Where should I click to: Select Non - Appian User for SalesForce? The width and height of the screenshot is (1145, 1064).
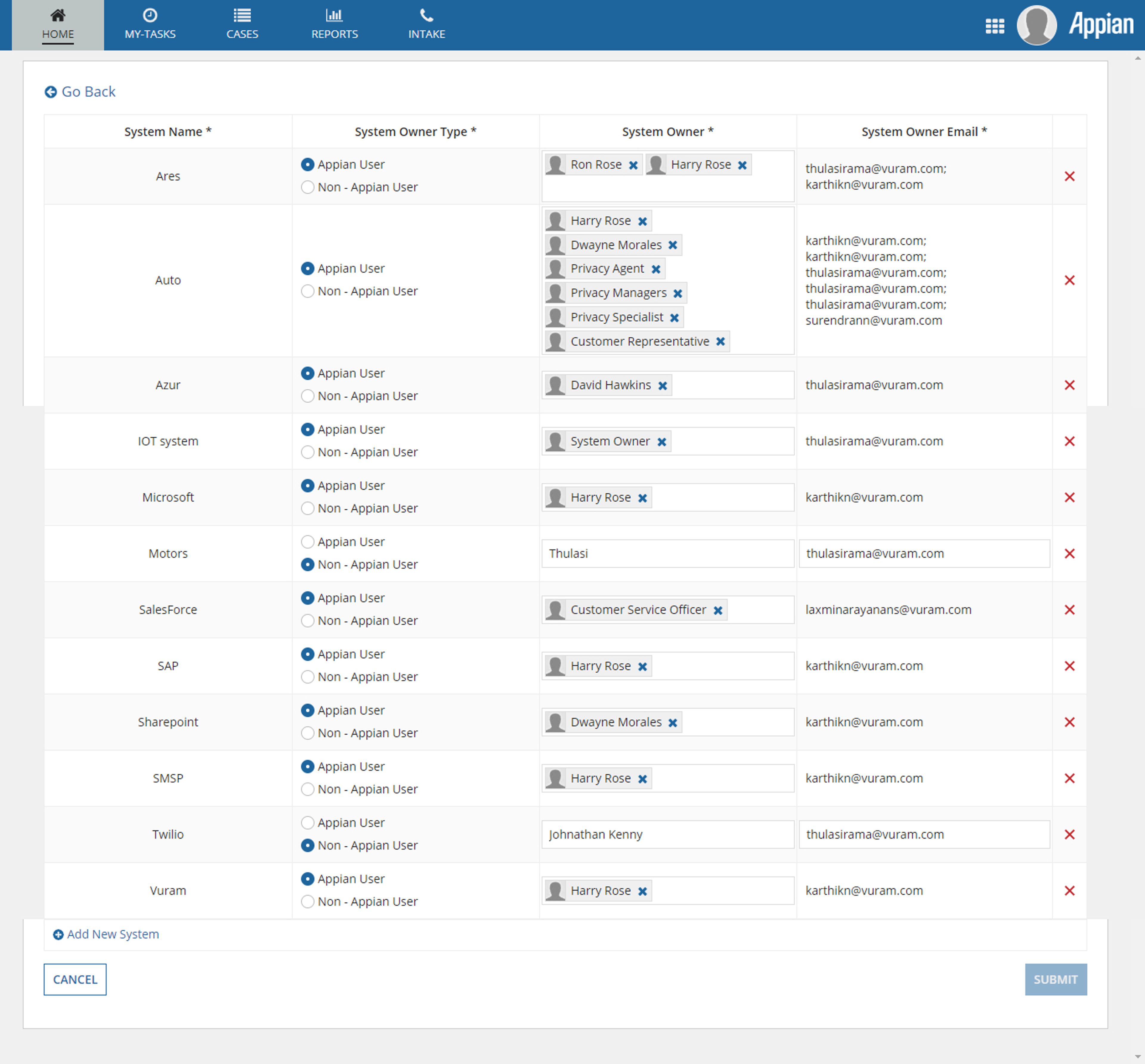[x=308, y=621]
